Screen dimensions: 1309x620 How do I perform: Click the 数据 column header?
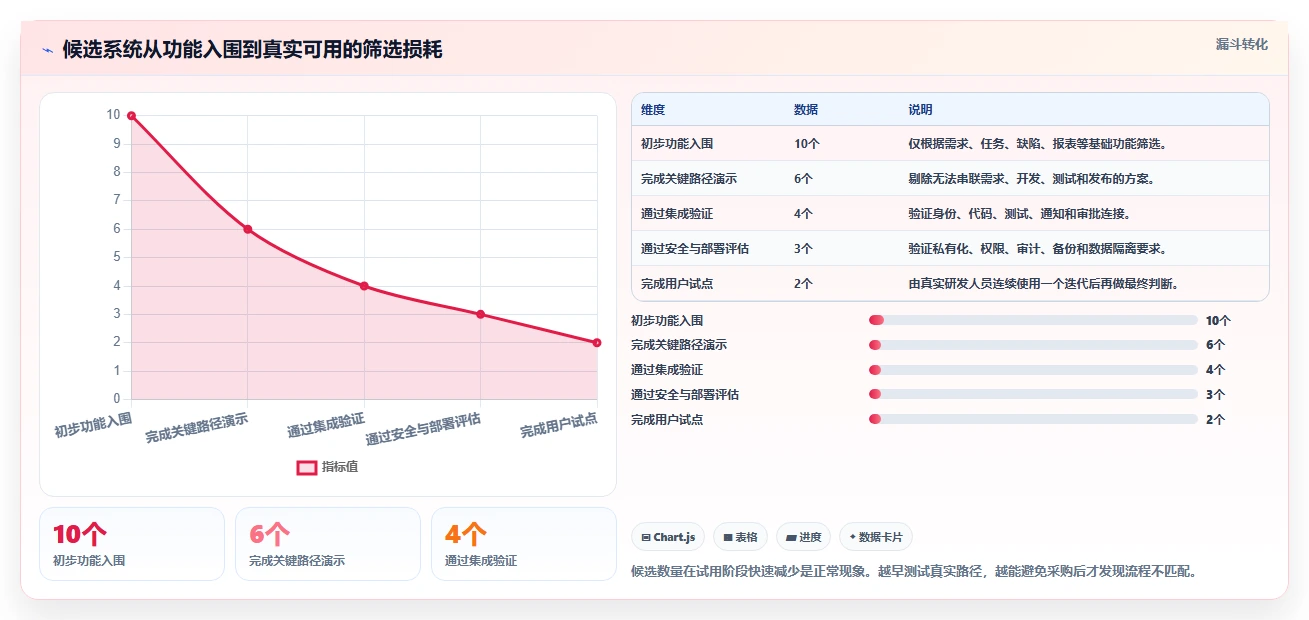tap(806, 109)
